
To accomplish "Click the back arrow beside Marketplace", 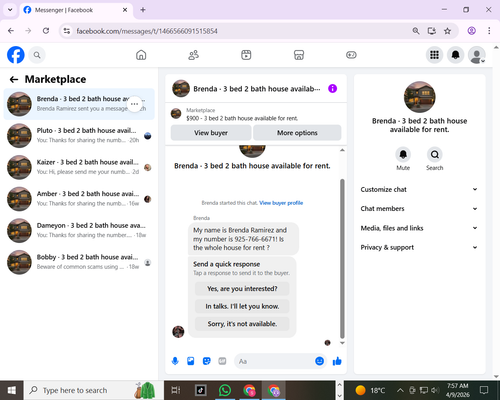I will tap(14, 79).
